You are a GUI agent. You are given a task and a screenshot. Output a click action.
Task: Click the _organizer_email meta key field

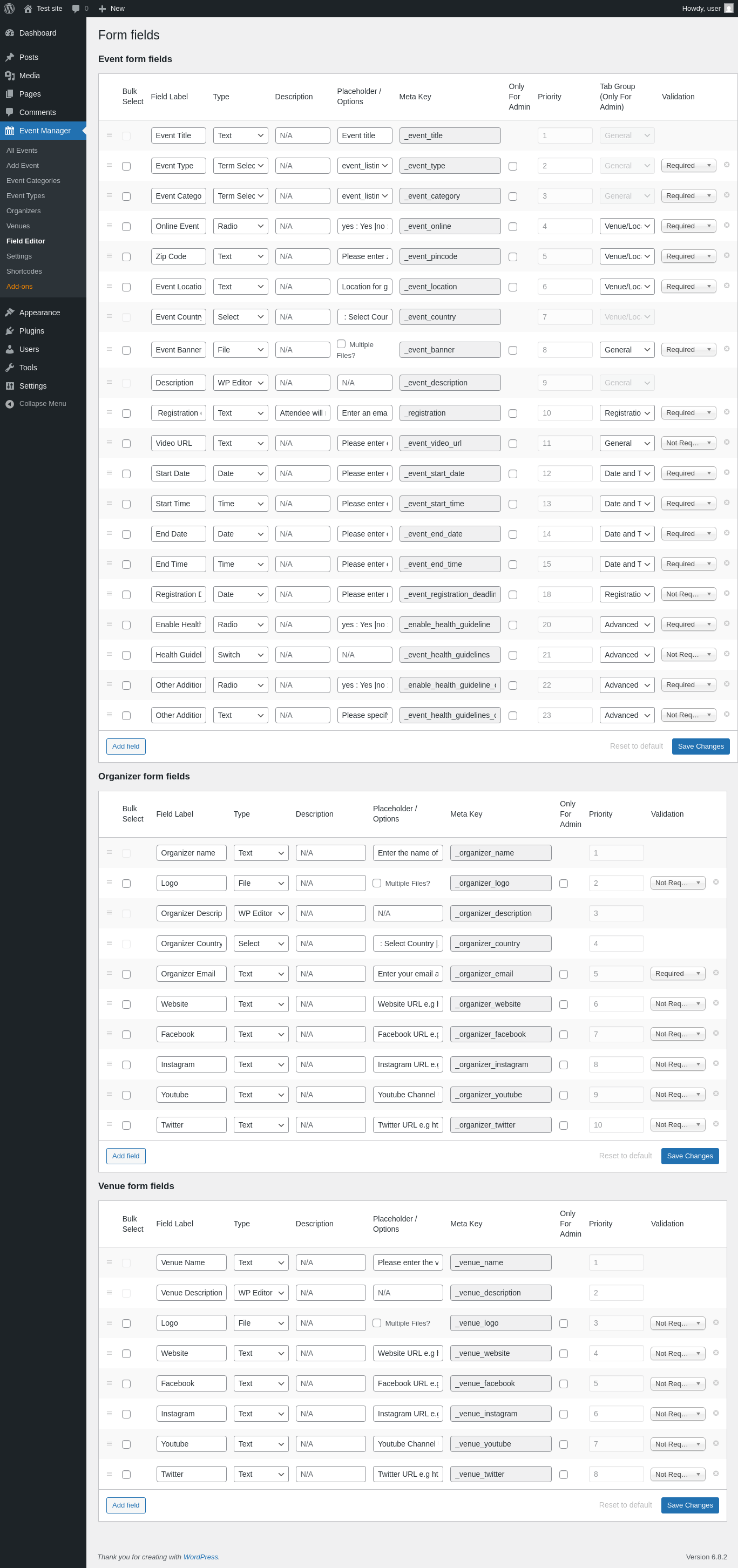point(500,974)
